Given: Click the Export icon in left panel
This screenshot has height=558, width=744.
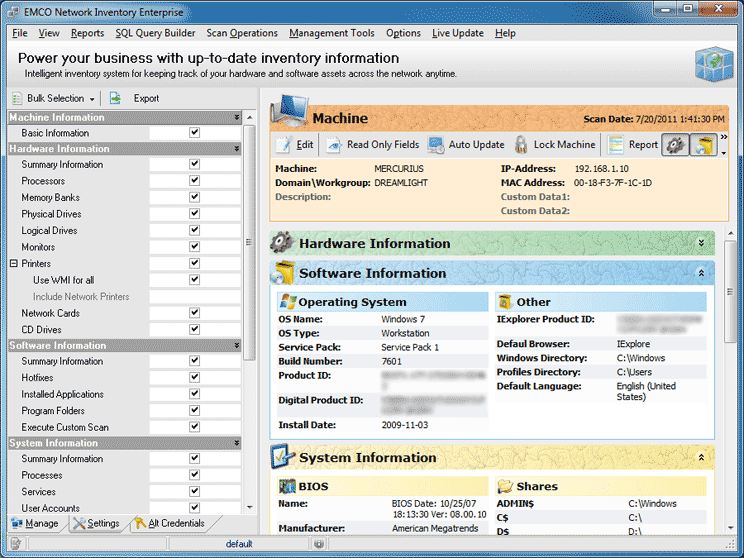Looking at the screenshot, I should (116, 98).
